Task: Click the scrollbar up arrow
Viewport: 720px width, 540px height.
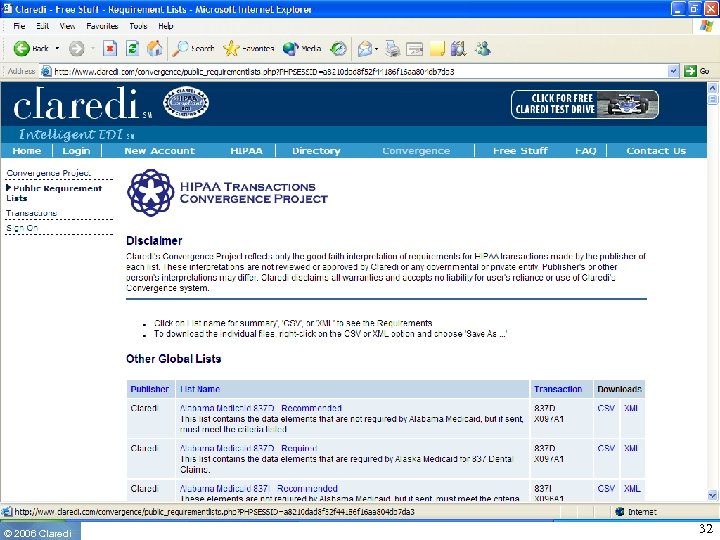Action: point(713,88)
